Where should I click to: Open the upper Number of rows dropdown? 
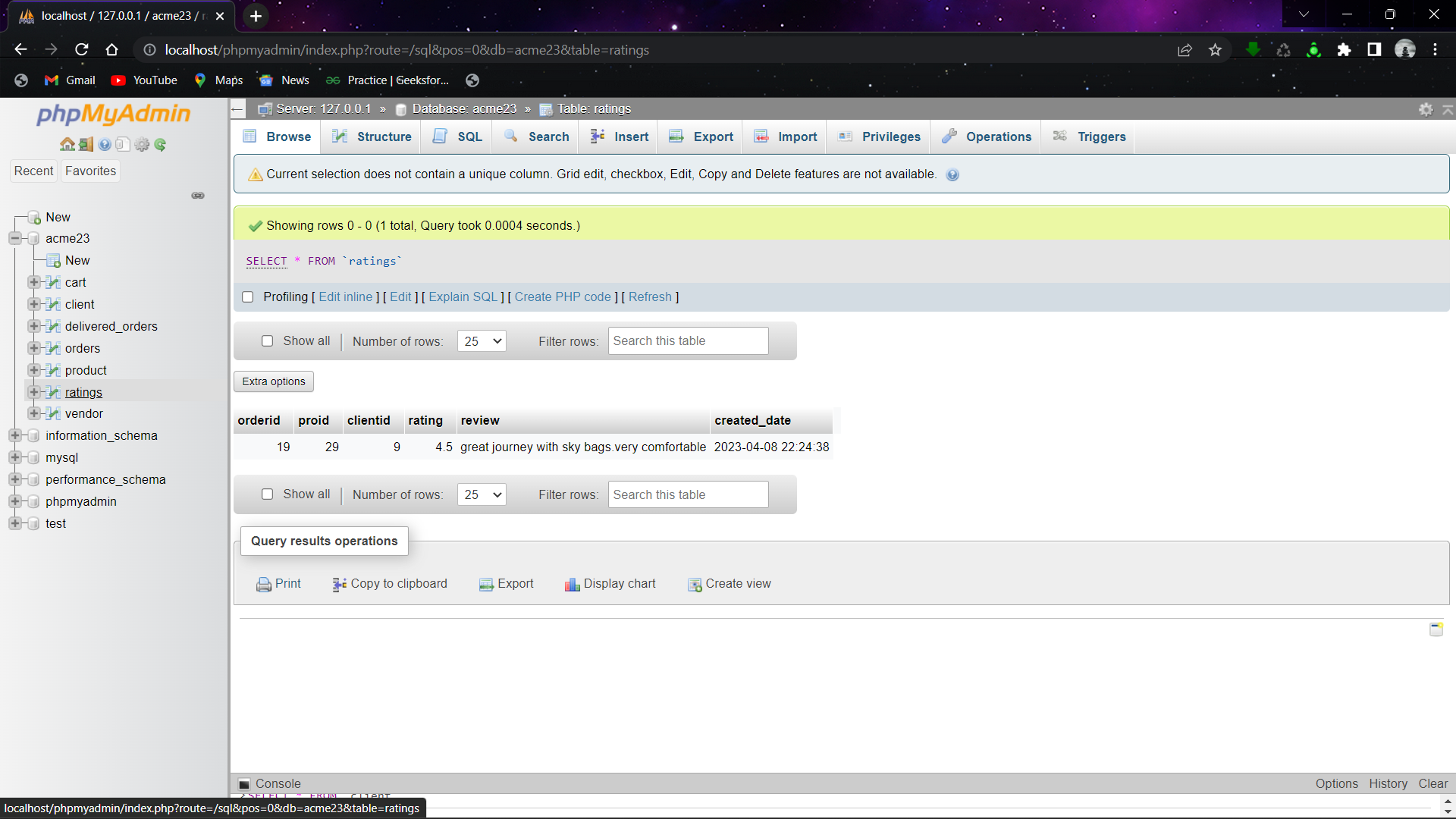click(x=482, y=341)
